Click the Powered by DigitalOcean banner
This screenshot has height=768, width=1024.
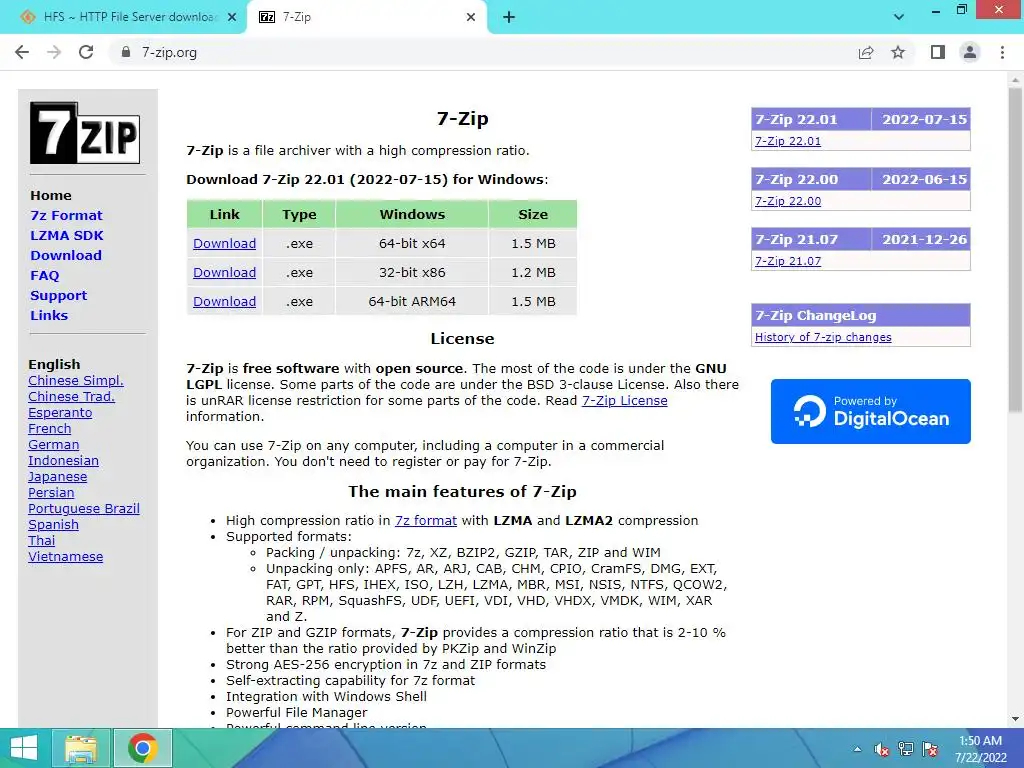click(x=871, y=411)
